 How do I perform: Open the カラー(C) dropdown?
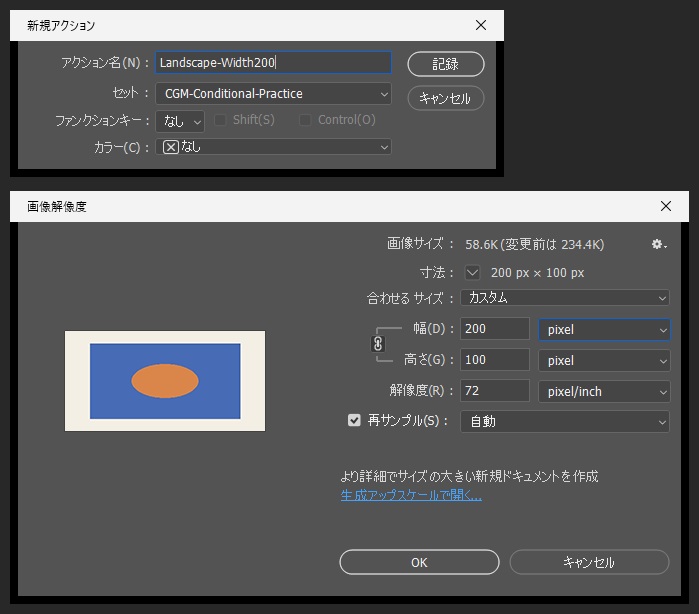(x=273, y=147)
